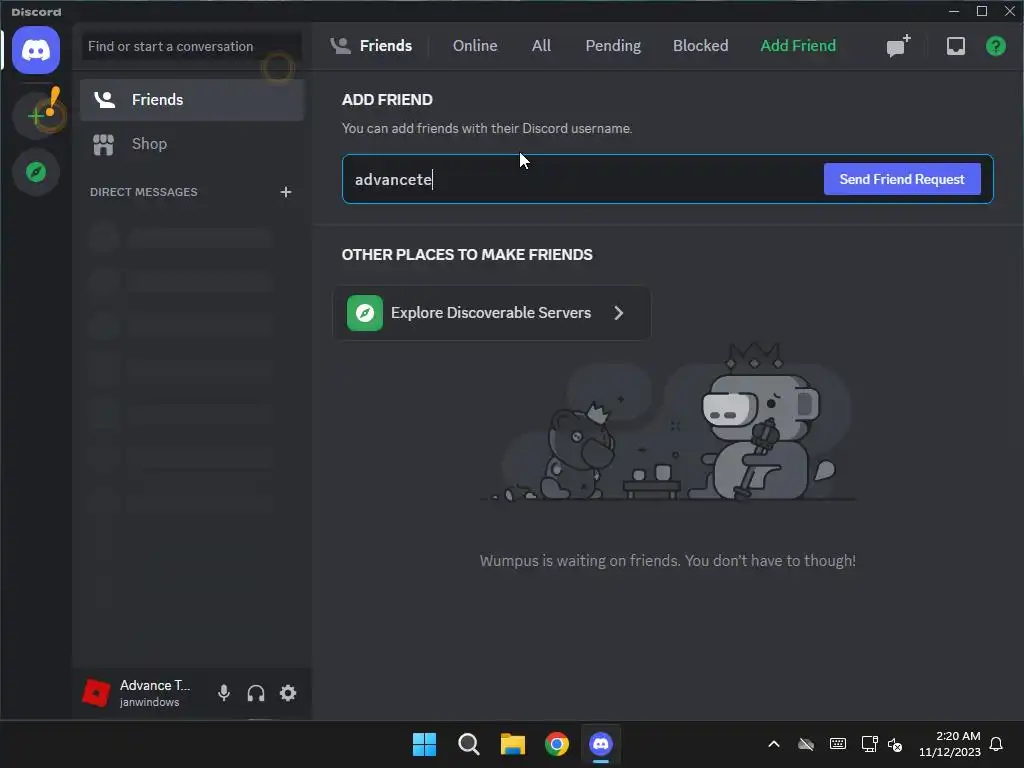
Task: Click the add friends with Discord username text
Action: tap(487, 129)
